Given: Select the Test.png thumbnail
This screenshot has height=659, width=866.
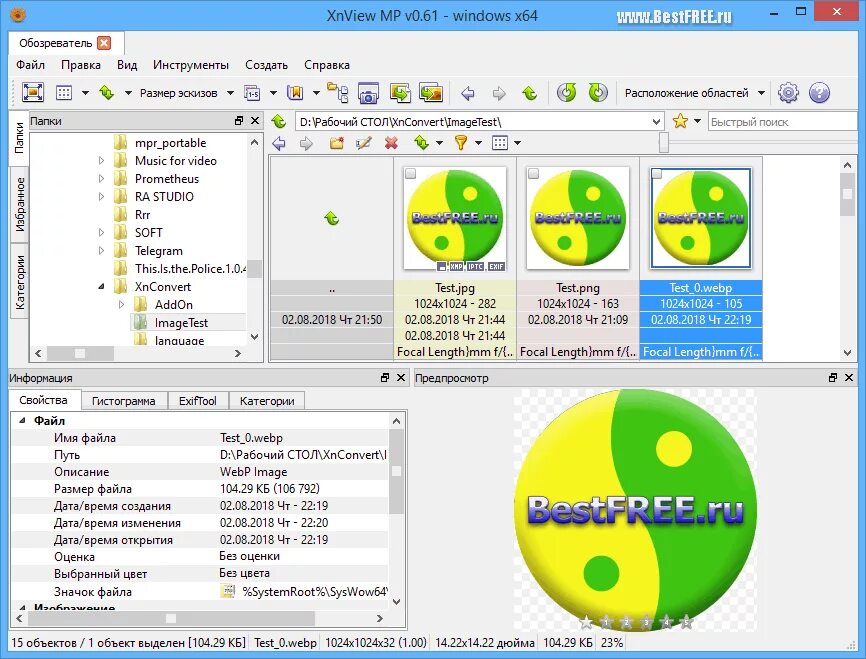Looking at the screenshot, I should tap(578, 218).
